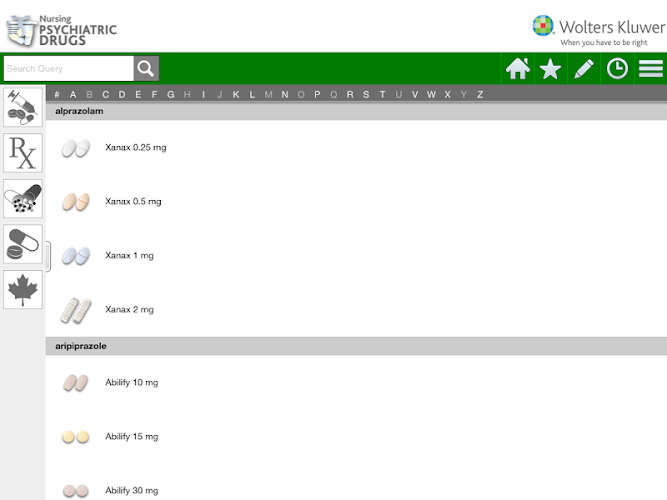Image resolution: width=667 pixels, height=500 pixels.
Task: Go to Home screen icon
Action: [518, 69]
